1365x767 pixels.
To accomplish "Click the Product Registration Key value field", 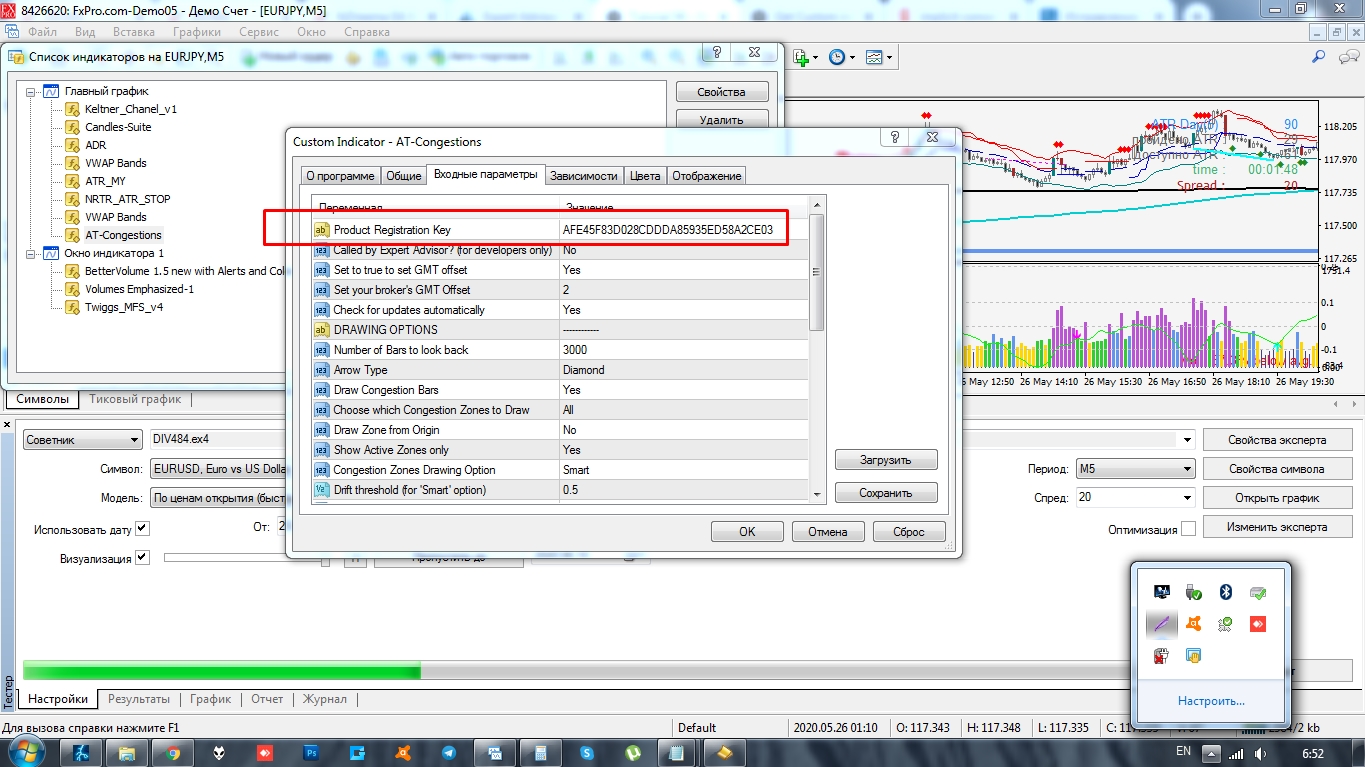I will [683, 230].
